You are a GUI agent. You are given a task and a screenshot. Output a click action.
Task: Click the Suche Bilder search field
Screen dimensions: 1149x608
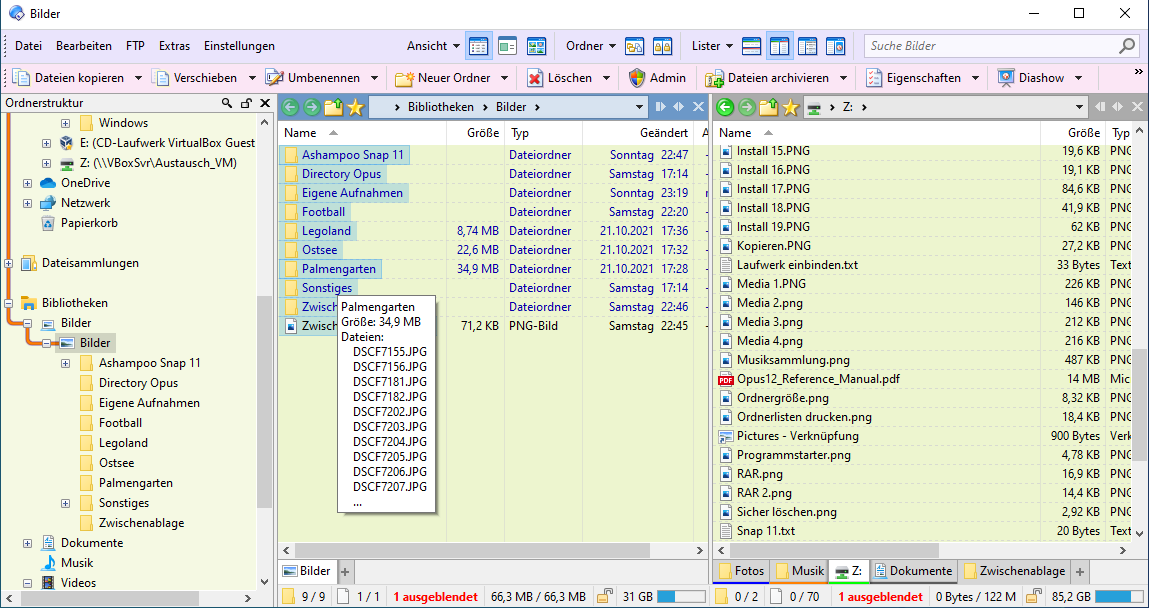click(991, 46)
